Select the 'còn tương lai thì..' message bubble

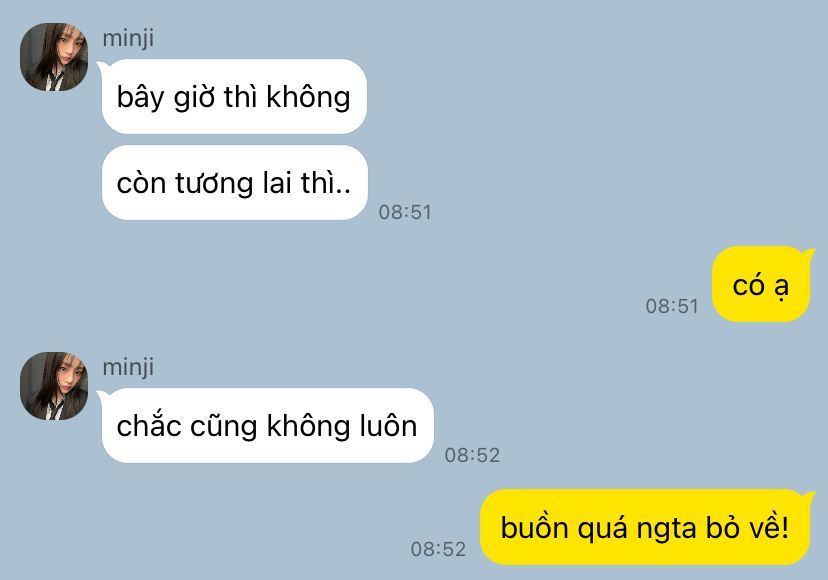(234, 183)
